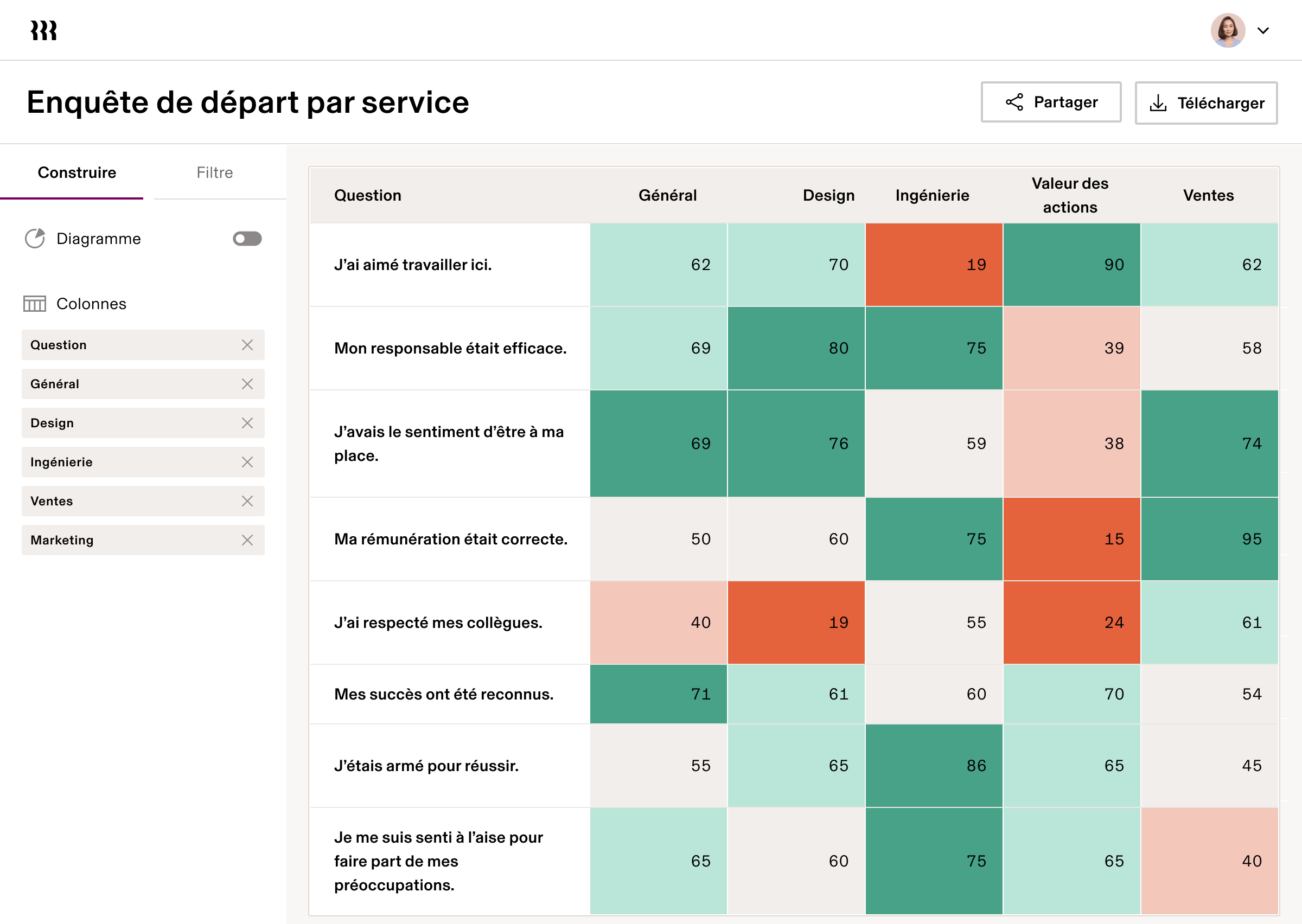Remove the Design column chip

pos(247,423)
